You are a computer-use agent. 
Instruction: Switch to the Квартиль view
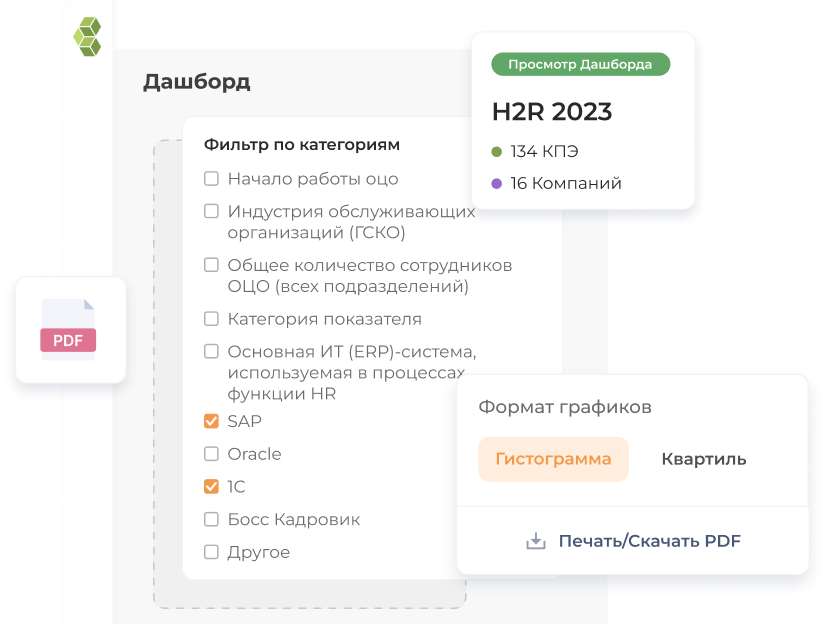tap(703, 459)
